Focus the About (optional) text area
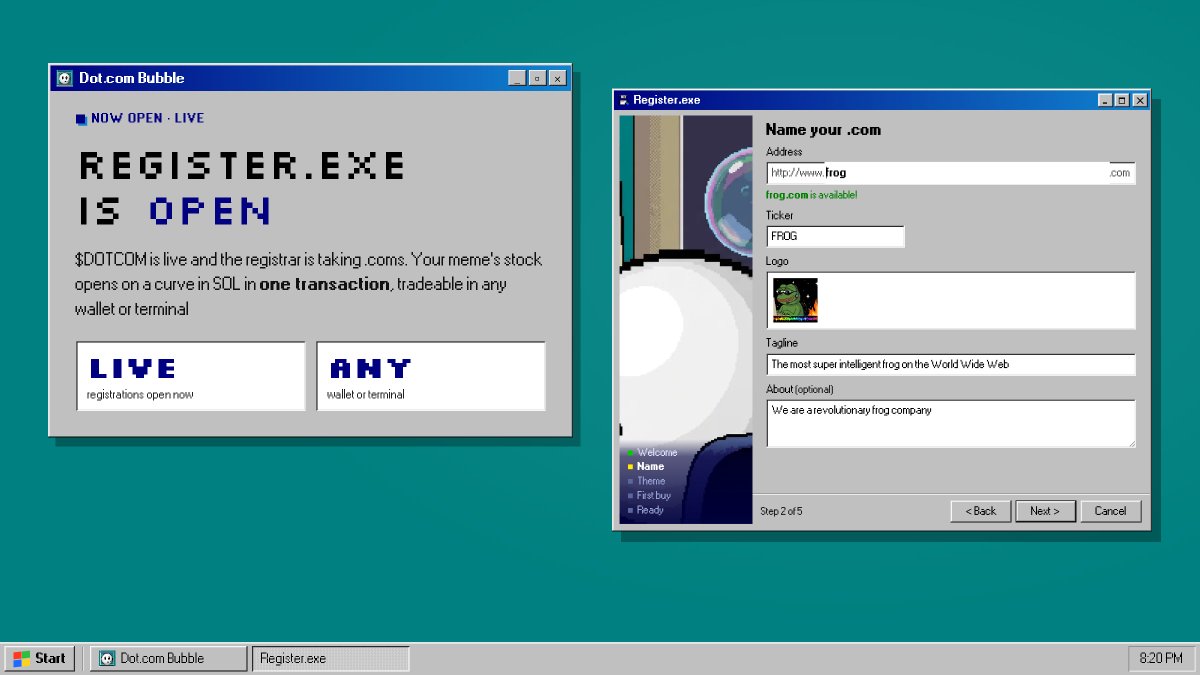Viewport: 1200px width, 675px height. click(951, 424)
